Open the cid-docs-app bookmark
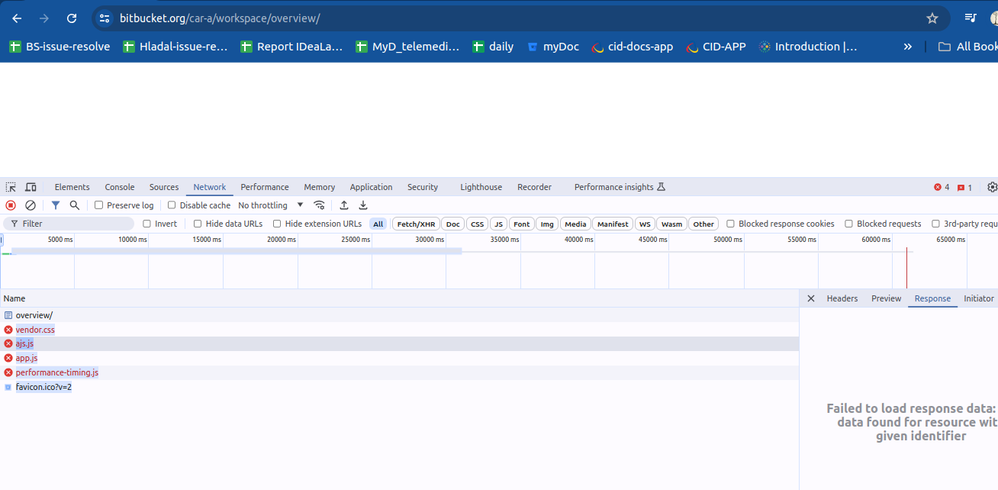Screen dimensions: 998x490 632,46
